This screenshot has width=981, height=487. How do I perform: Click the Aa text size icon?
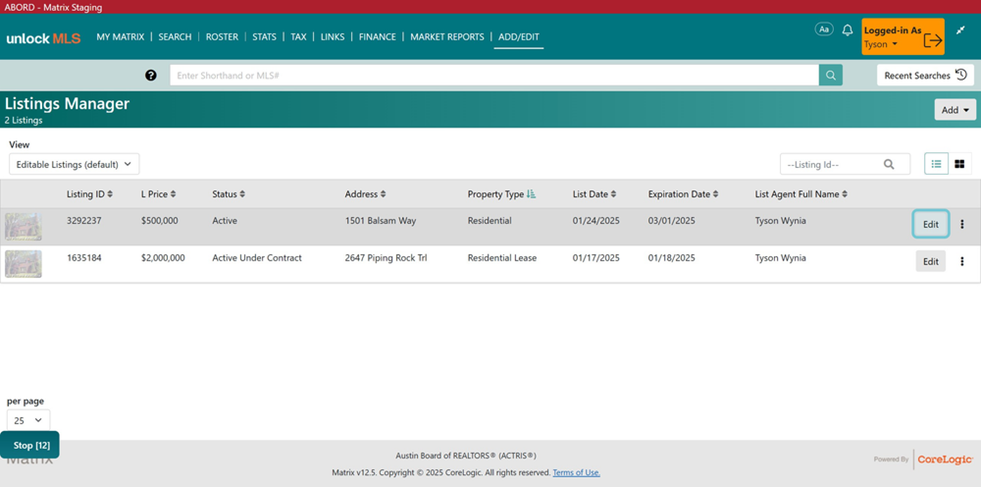(x=824, y=29)
